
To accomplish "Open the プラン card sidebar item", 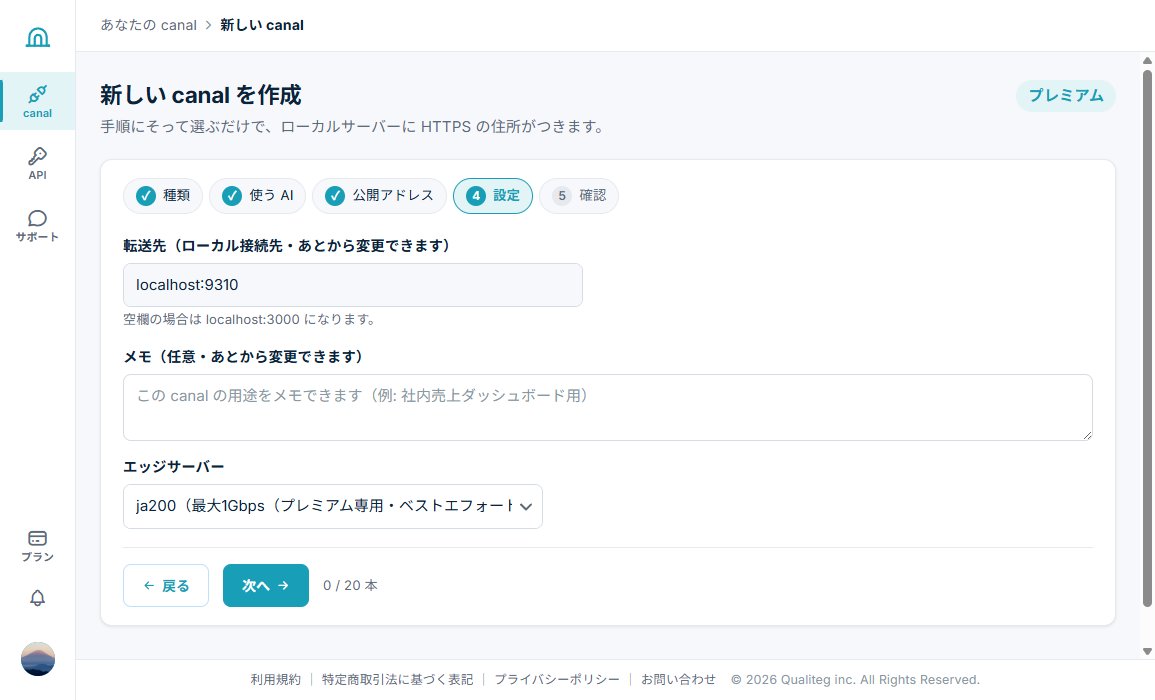I will (x=38, y=546).
